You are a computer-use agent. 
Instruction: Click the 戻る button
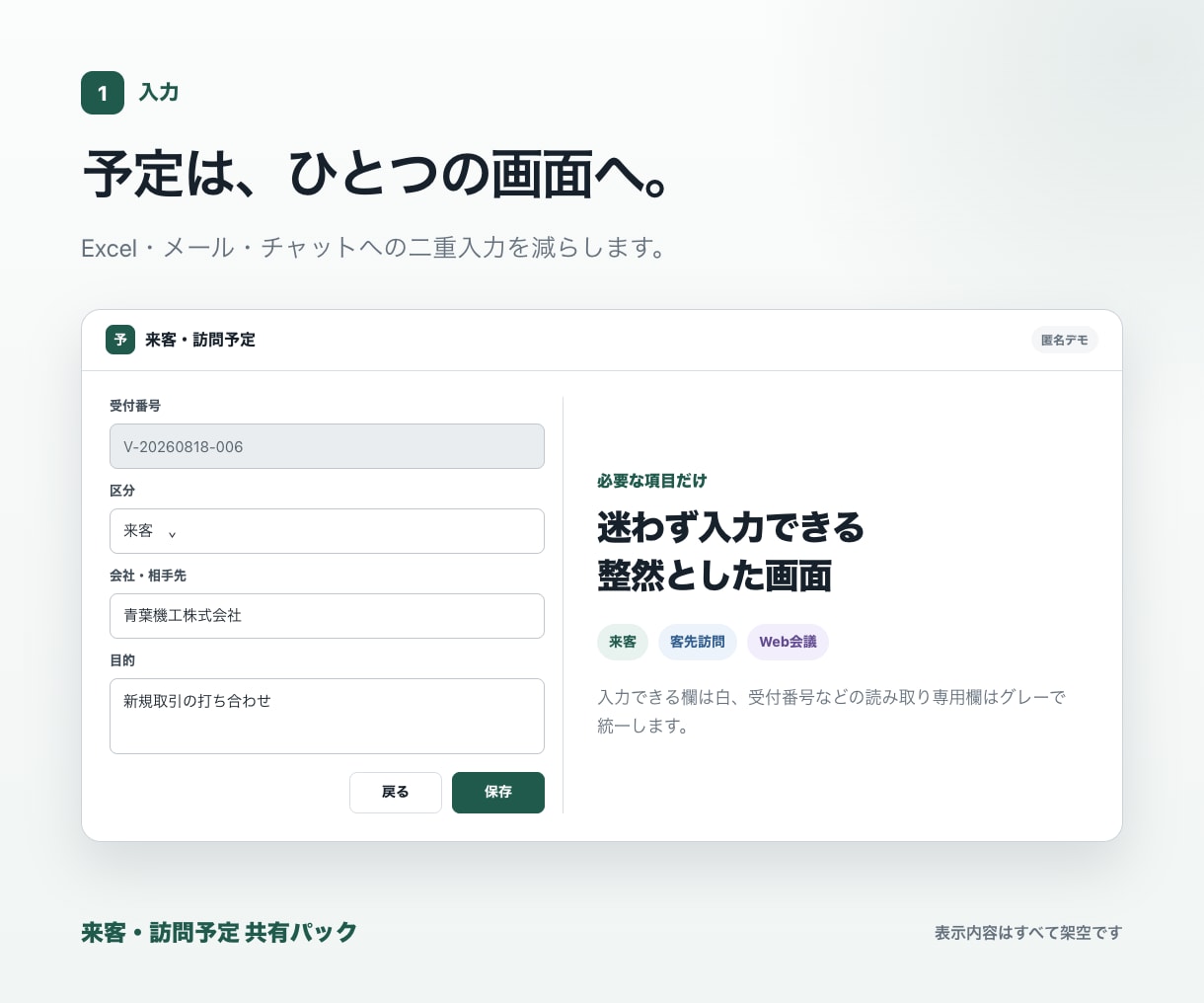pos(396,793)
